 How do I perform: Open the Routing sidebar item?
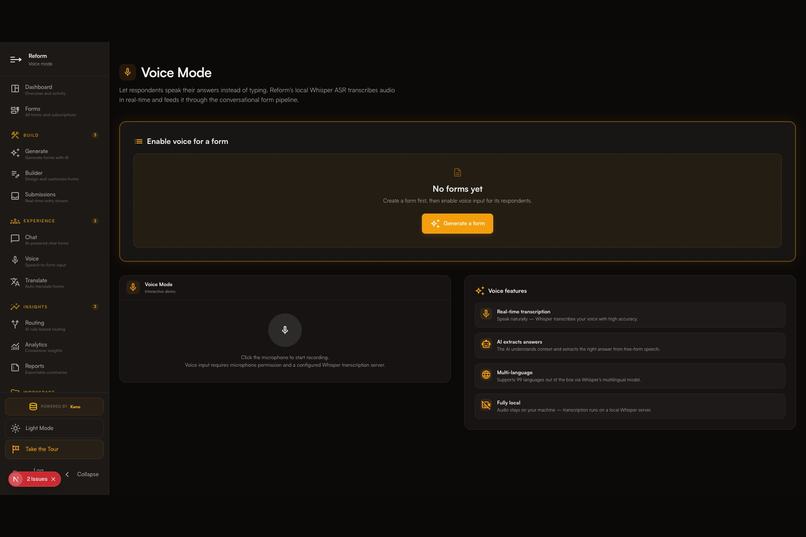pos(54,325)
